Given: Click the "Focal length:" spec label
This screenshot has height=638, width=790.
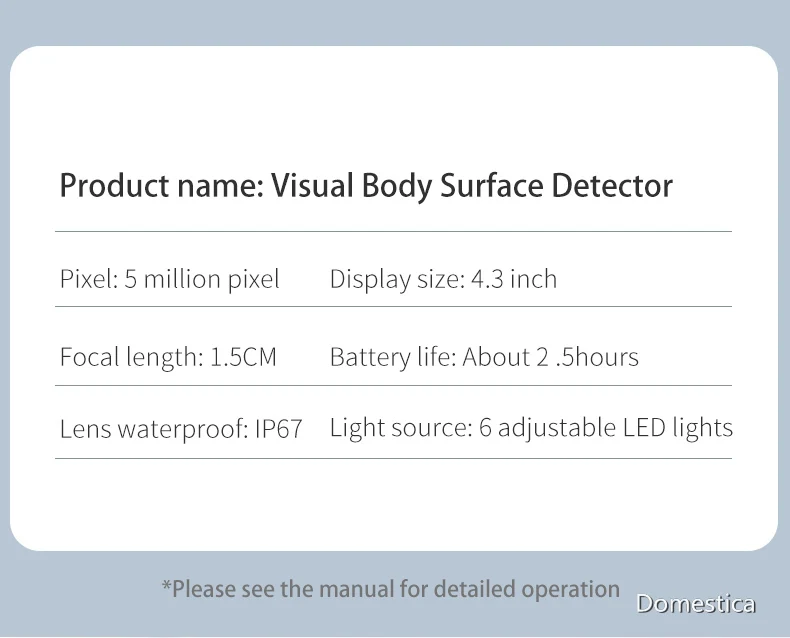Looking at the screenshot, I should 131,357.
